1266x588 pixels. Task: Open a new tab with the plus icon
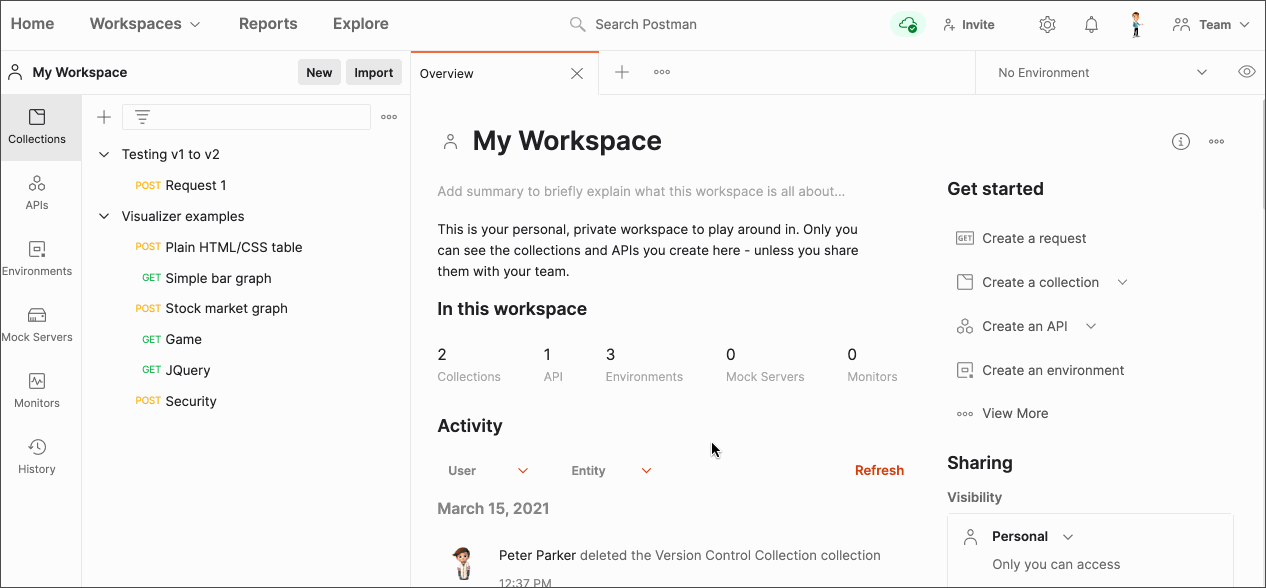[x=622, y=72]
